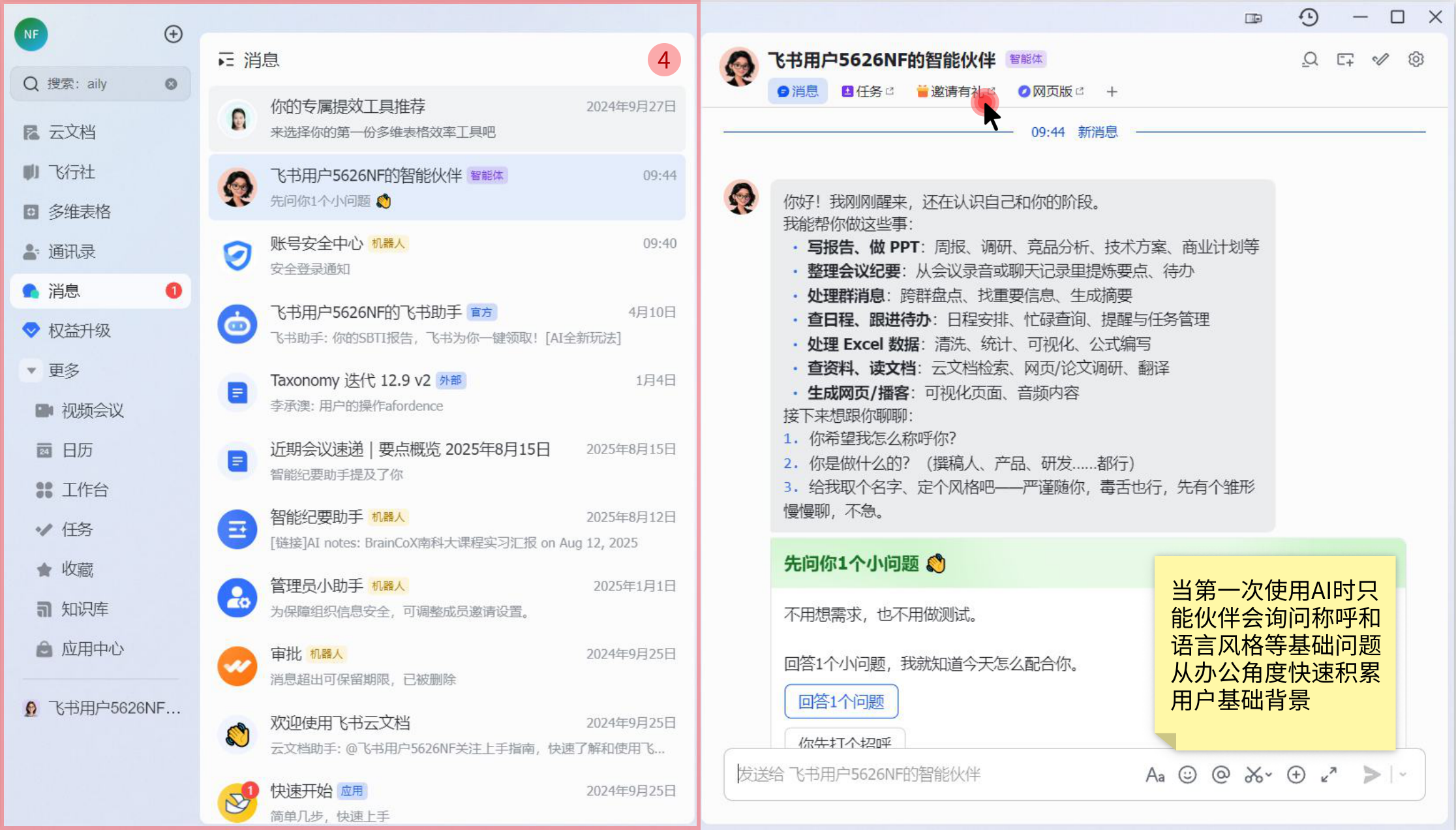The width and height of the screenshot is (1456, 830).
Task: Open 知识库 in the sidebar
Action: tap(100, 609)
